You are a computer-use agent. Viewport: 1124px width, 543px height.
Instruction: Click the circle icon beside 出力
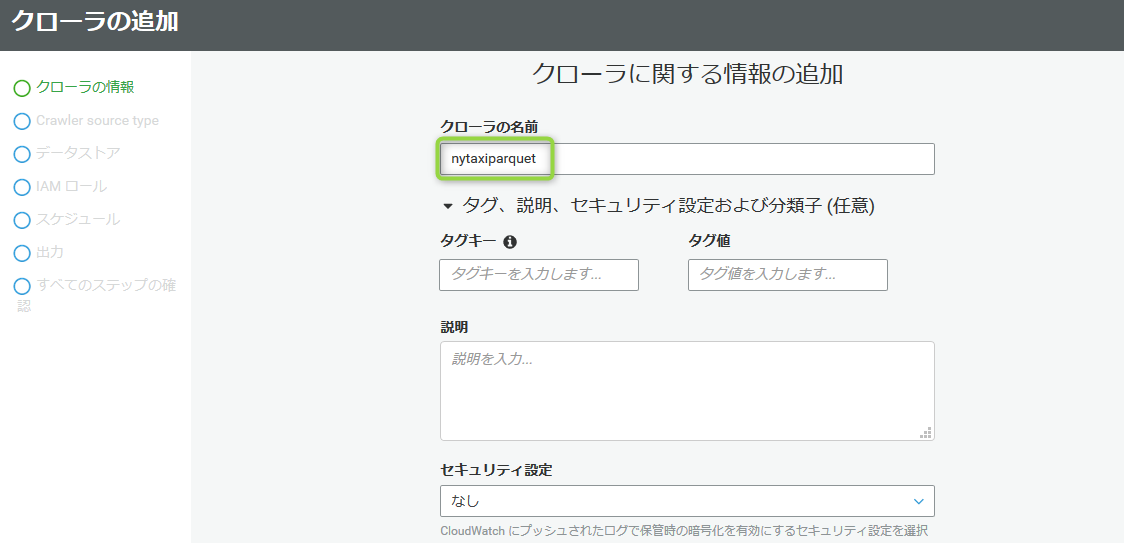22,253
